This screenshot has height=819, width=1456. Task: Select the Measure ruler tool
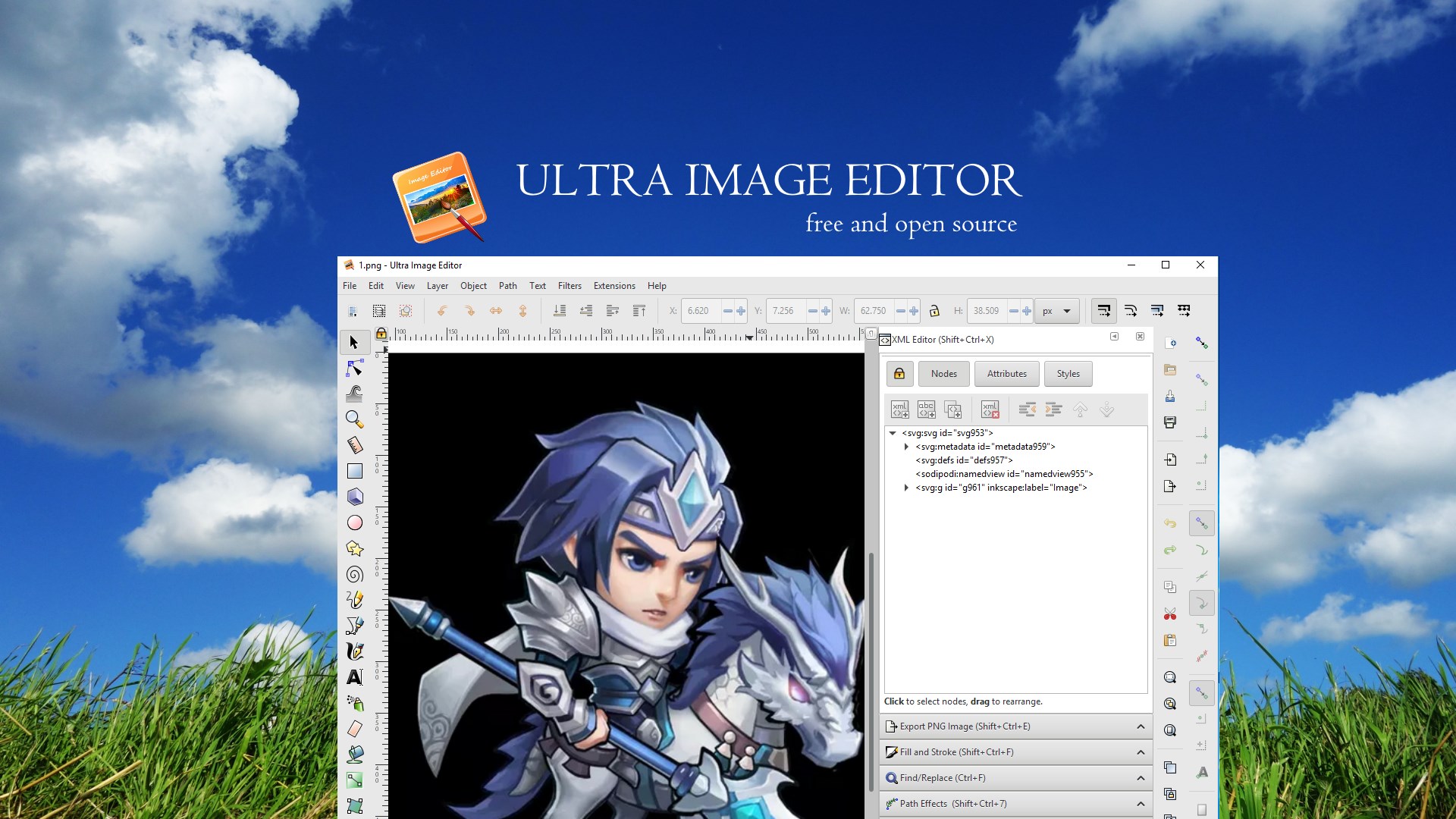coord(354,445)
